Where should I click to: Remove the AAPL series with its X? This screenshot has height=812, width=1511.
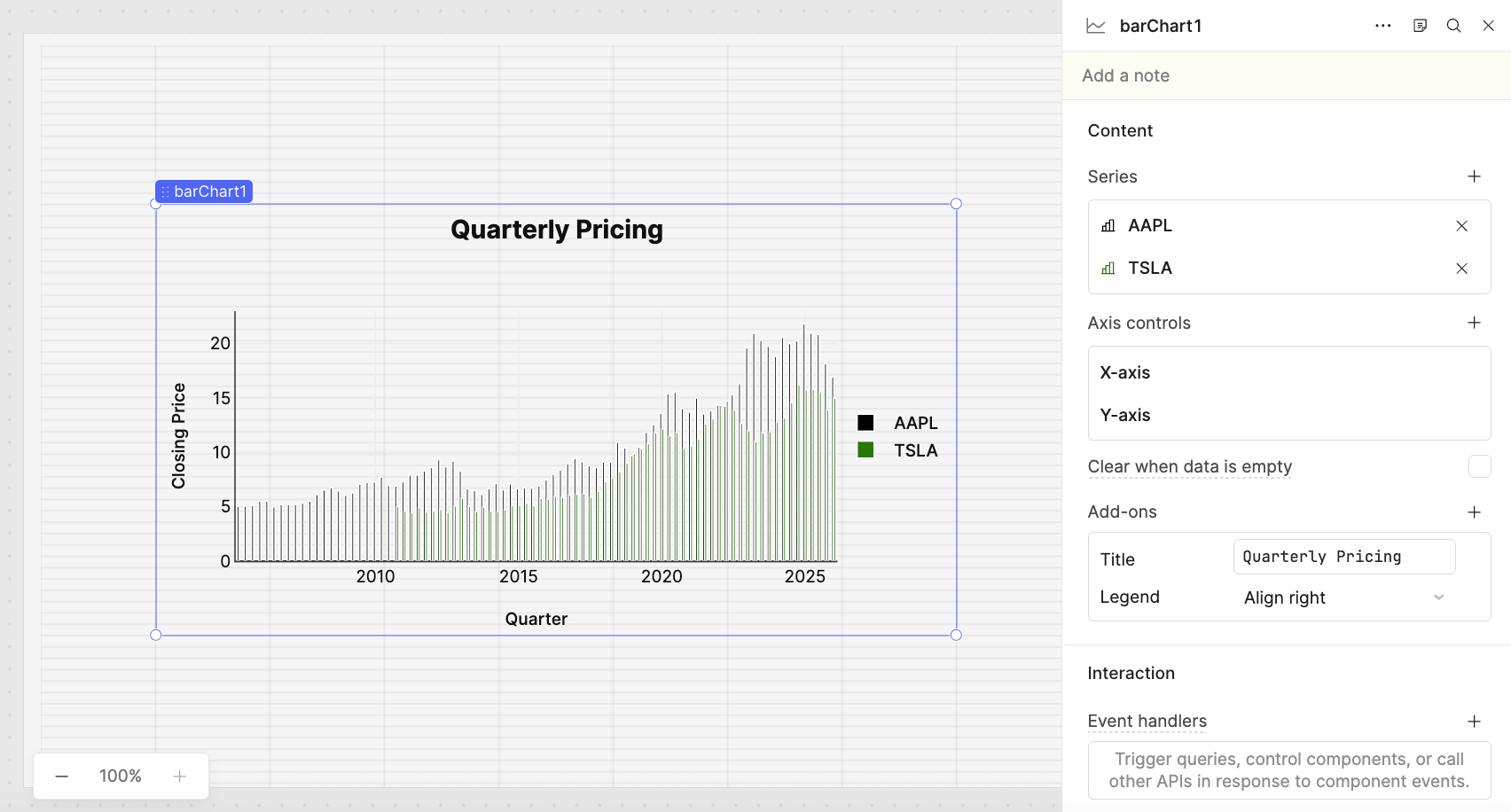[x=1461, y=226]
